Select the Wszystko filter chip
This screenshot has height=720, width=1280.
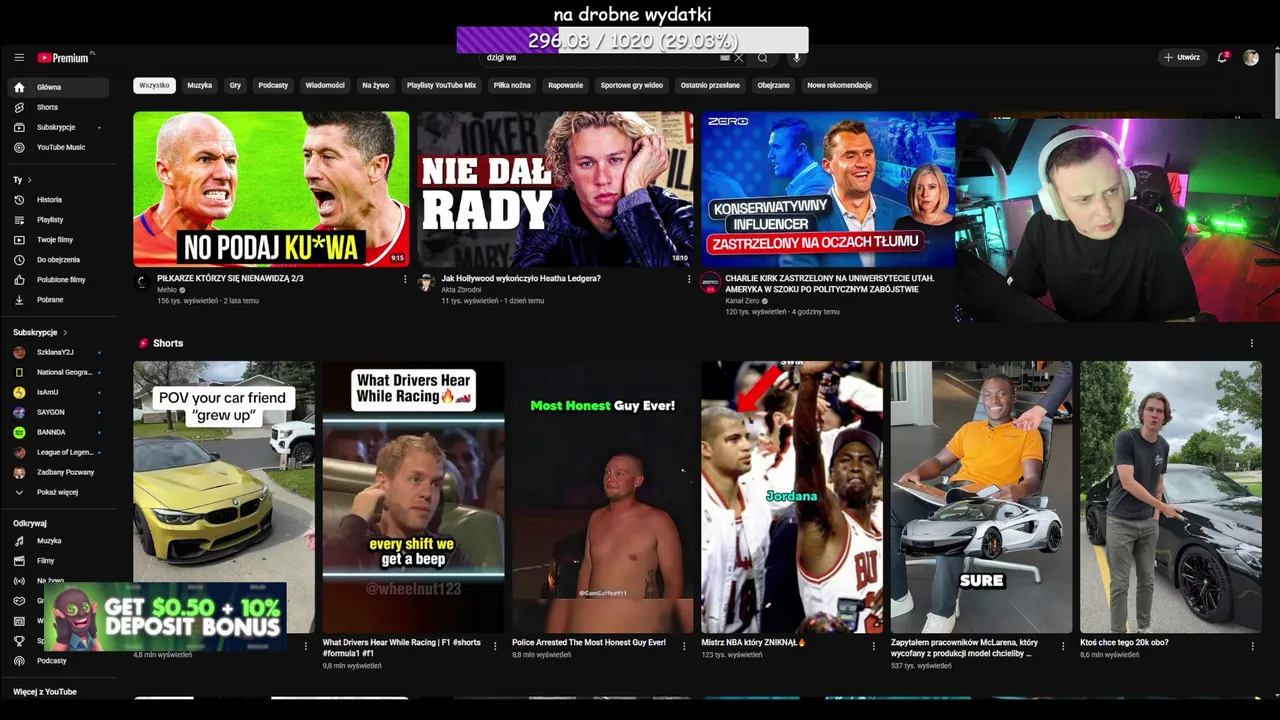[154, 85]
